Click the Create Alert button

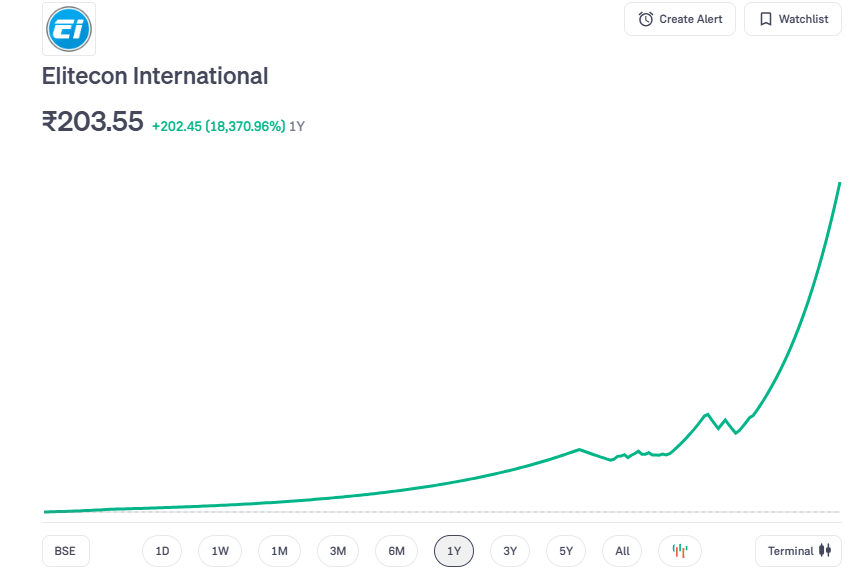[x=680, y=19]
